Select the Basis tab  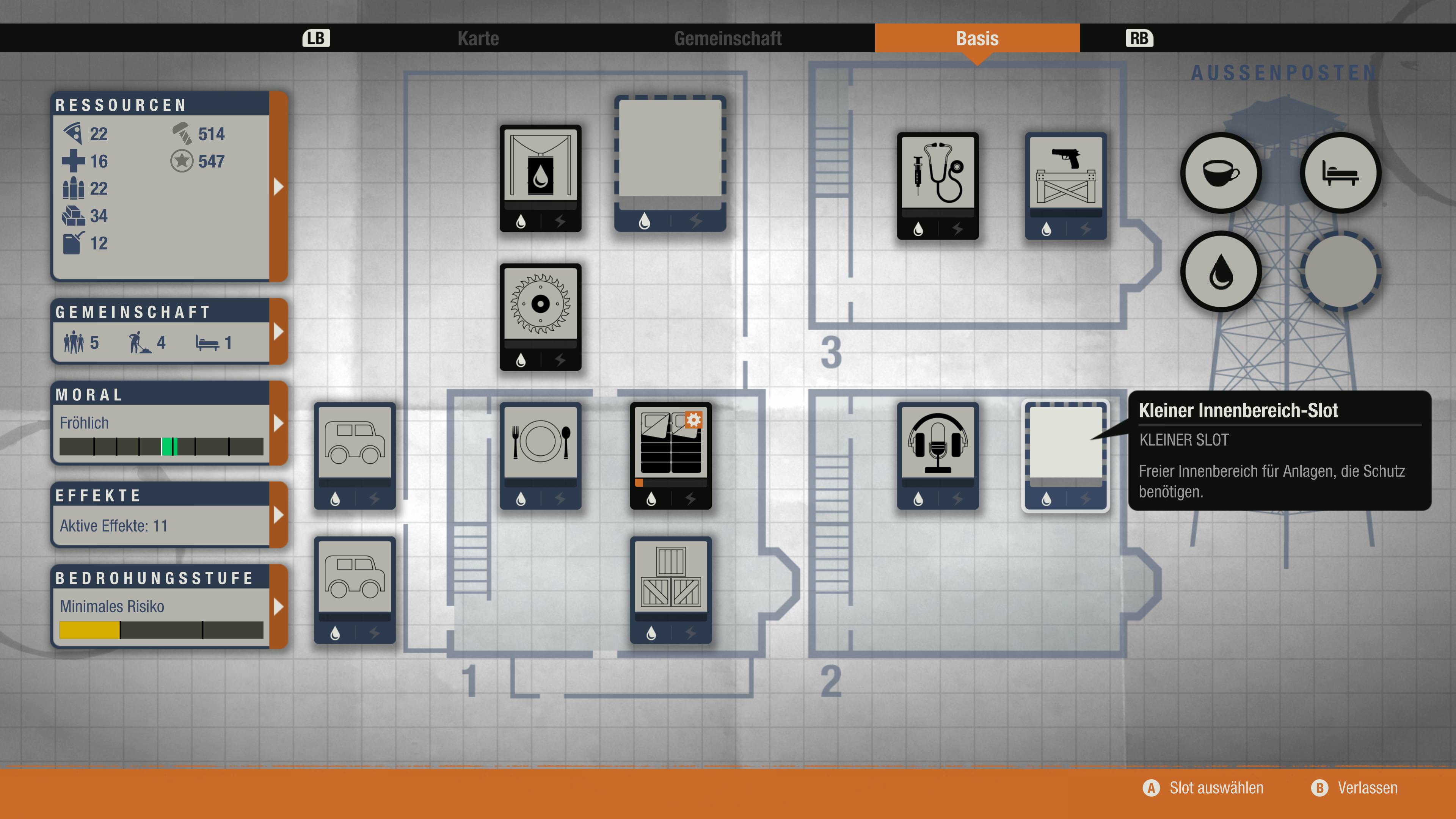pyautogui.click(x=977, y=38)
